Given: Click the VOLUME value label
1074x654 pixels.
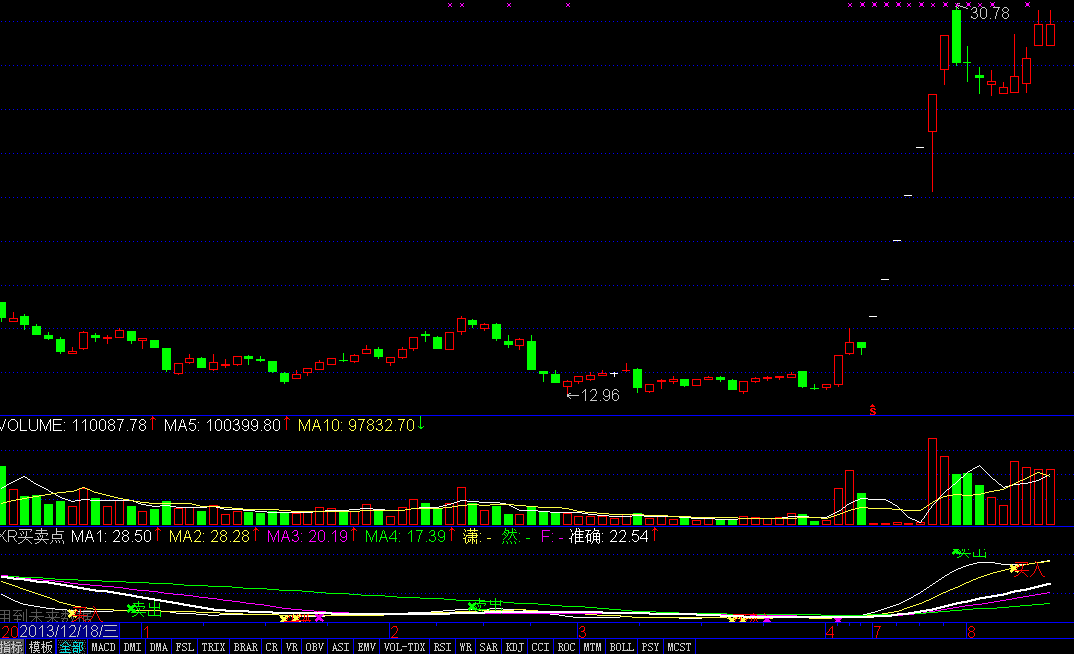Looking at the screenshot, I should coord(80,425).
